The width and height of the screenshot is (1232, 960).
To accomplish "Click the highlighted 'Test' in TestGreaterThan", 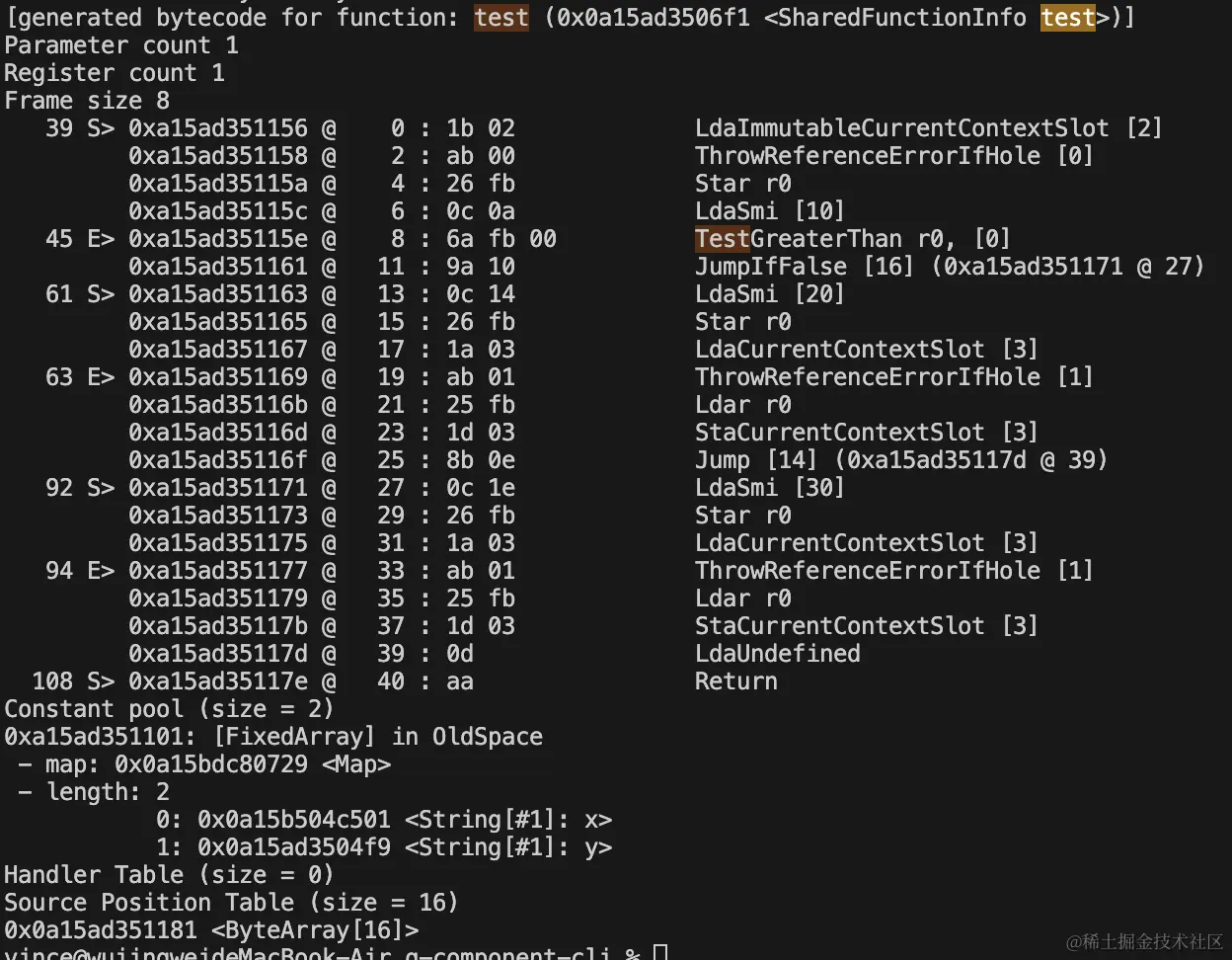I will click(723, 239).
